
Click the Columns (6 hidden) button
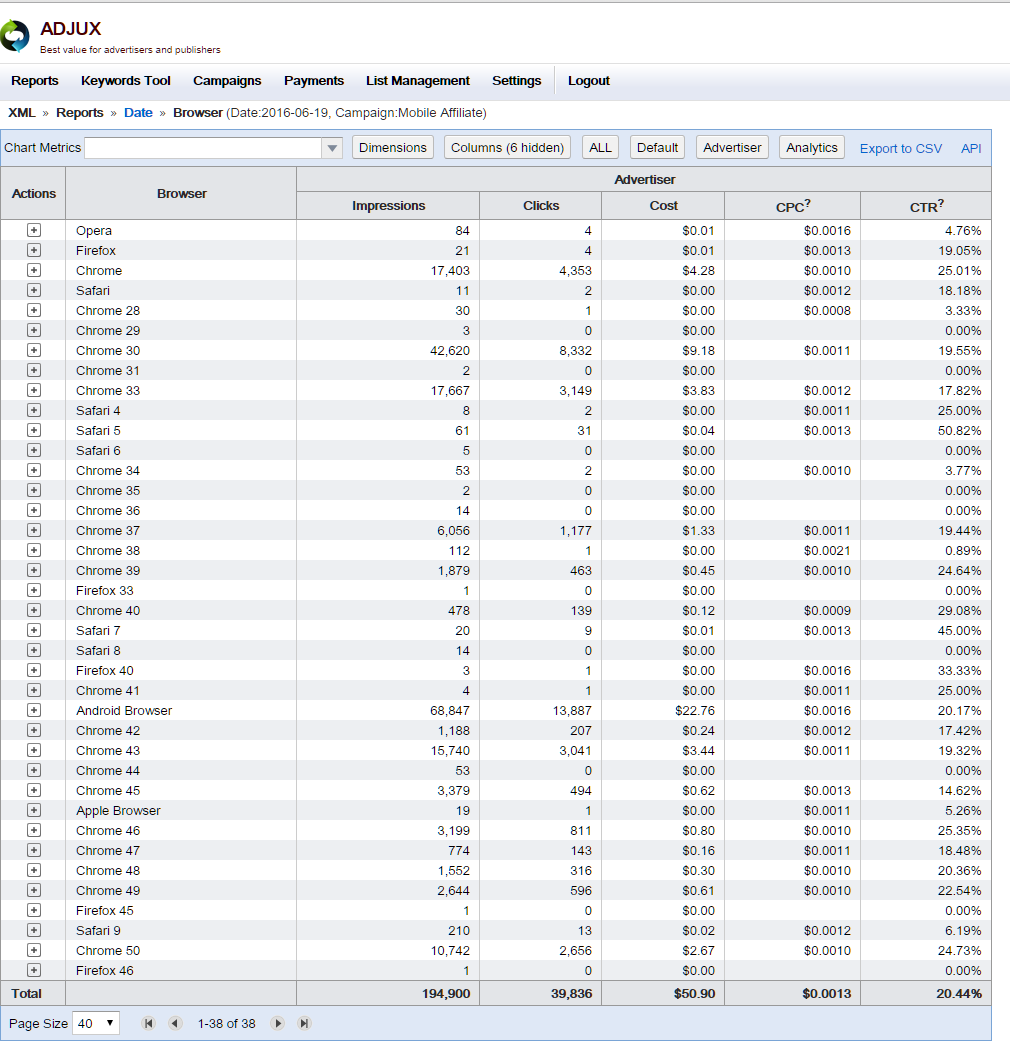pyautogui.click(x=507, y=147)
